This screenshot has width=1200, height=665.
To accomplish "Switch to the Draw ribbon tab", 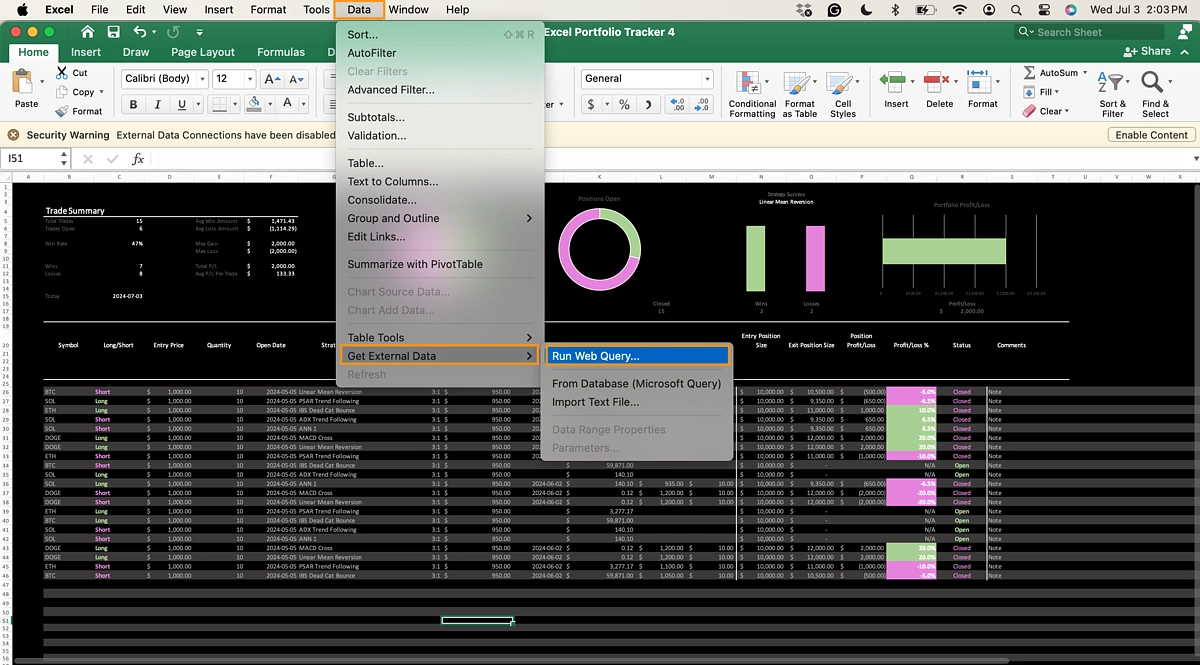I will (136, 52).
